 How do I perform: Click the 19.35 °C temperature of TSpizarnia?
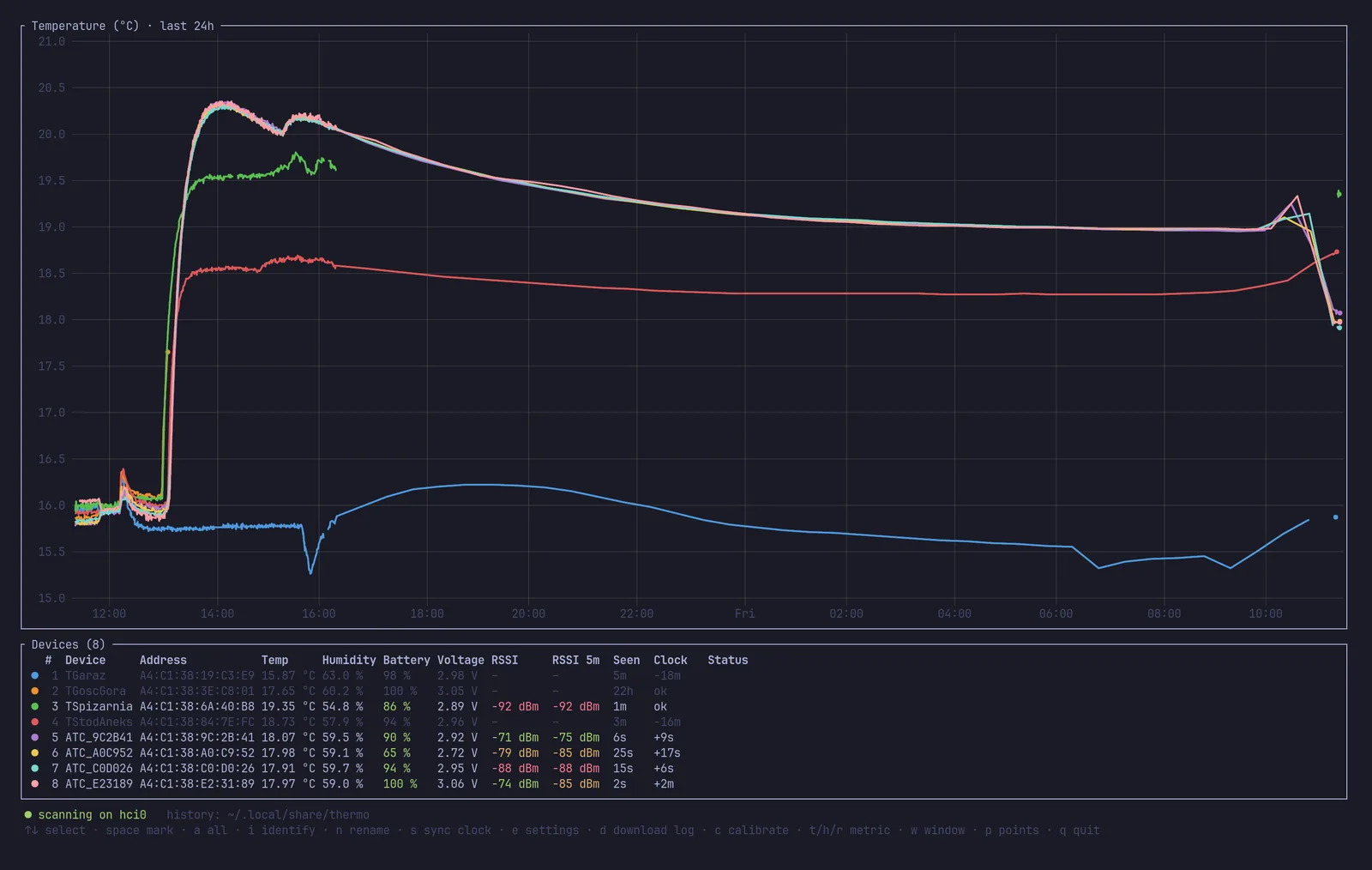point(288,706)
